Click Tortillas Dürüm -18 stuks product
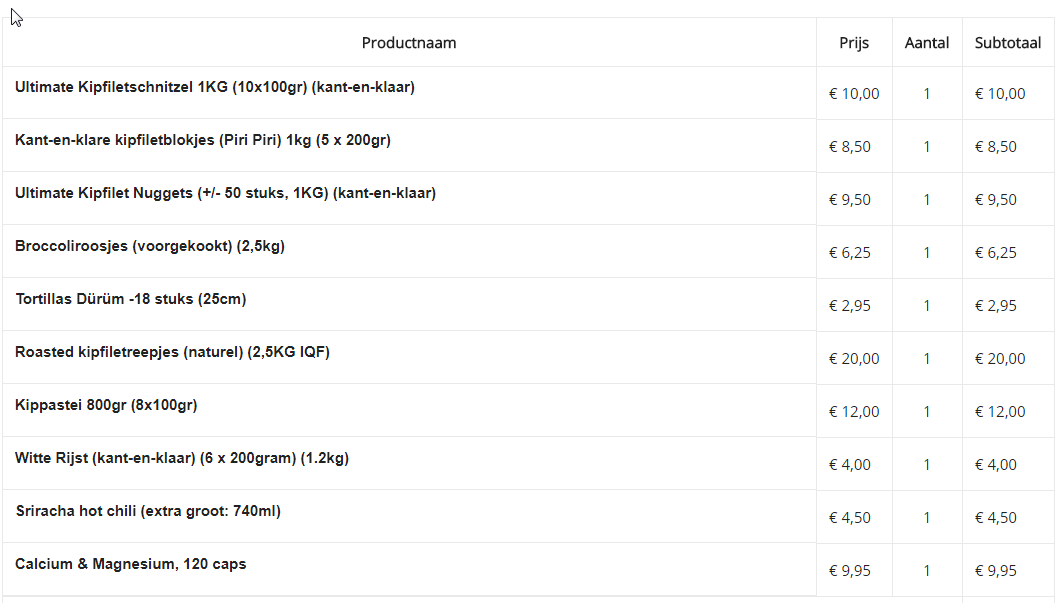 tap(131, 299)
